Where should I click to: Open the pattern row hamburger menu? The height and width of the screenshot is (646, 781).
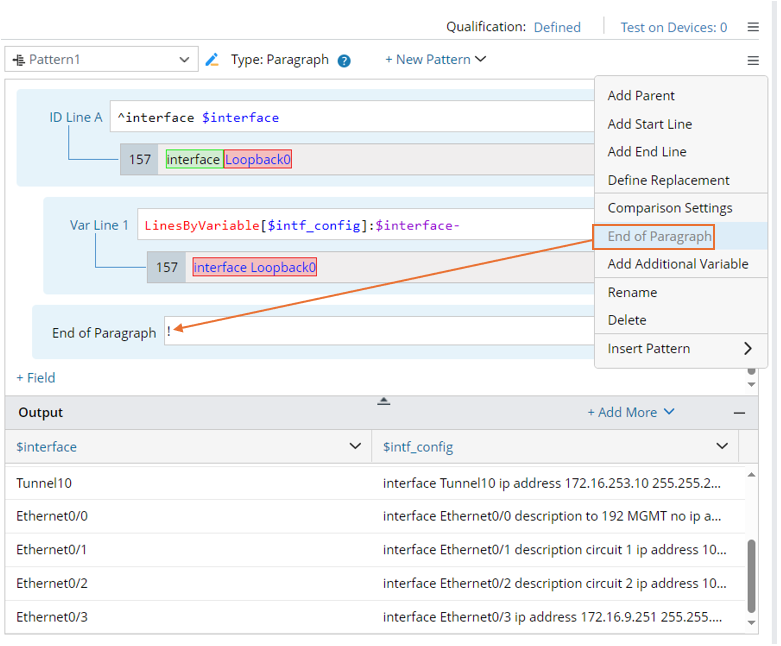tap(753, 60)
